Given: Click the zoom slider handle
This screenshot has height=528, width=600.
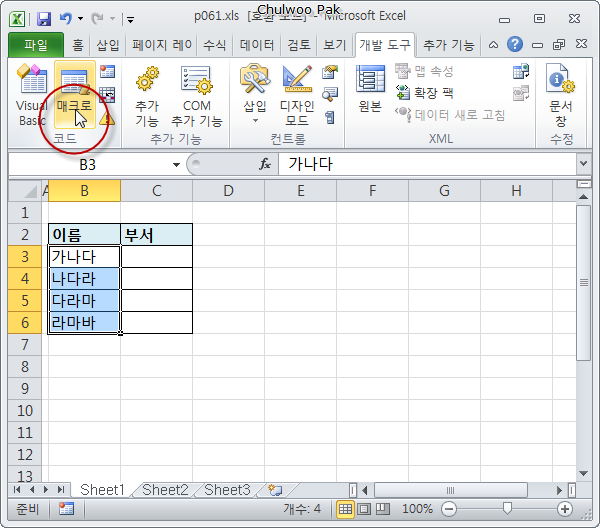Looking at the screenshot, I should coord(507,509).
